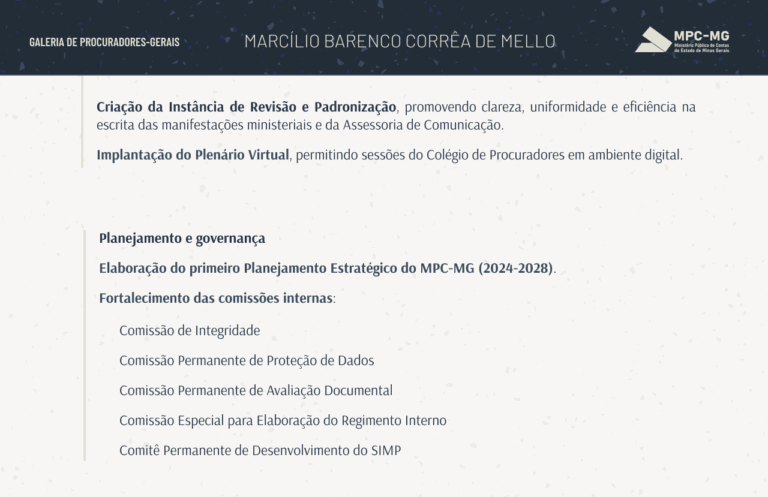This screenshot has width=768, height=497.
Task: Select the Comissão de Integridade item
Action: click(189, 330)
